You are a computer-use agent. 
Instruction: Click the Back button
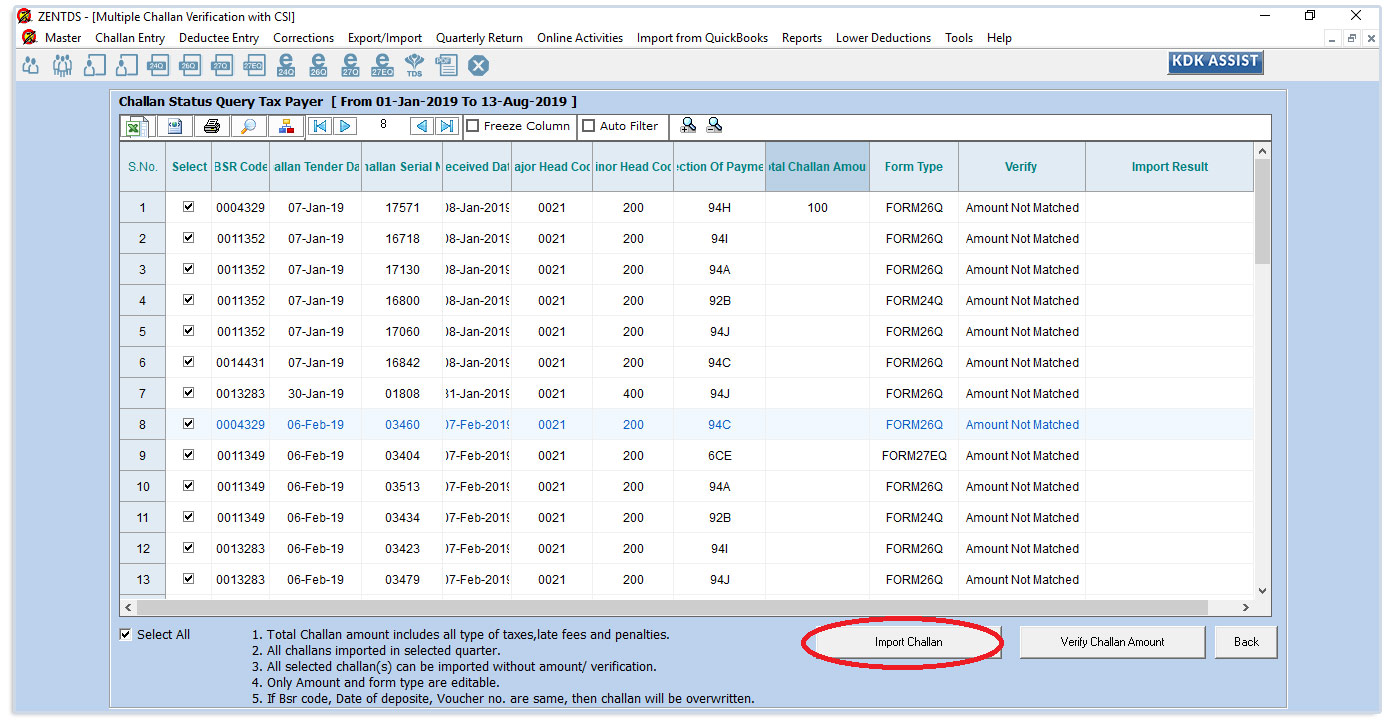pos(1246,642)
